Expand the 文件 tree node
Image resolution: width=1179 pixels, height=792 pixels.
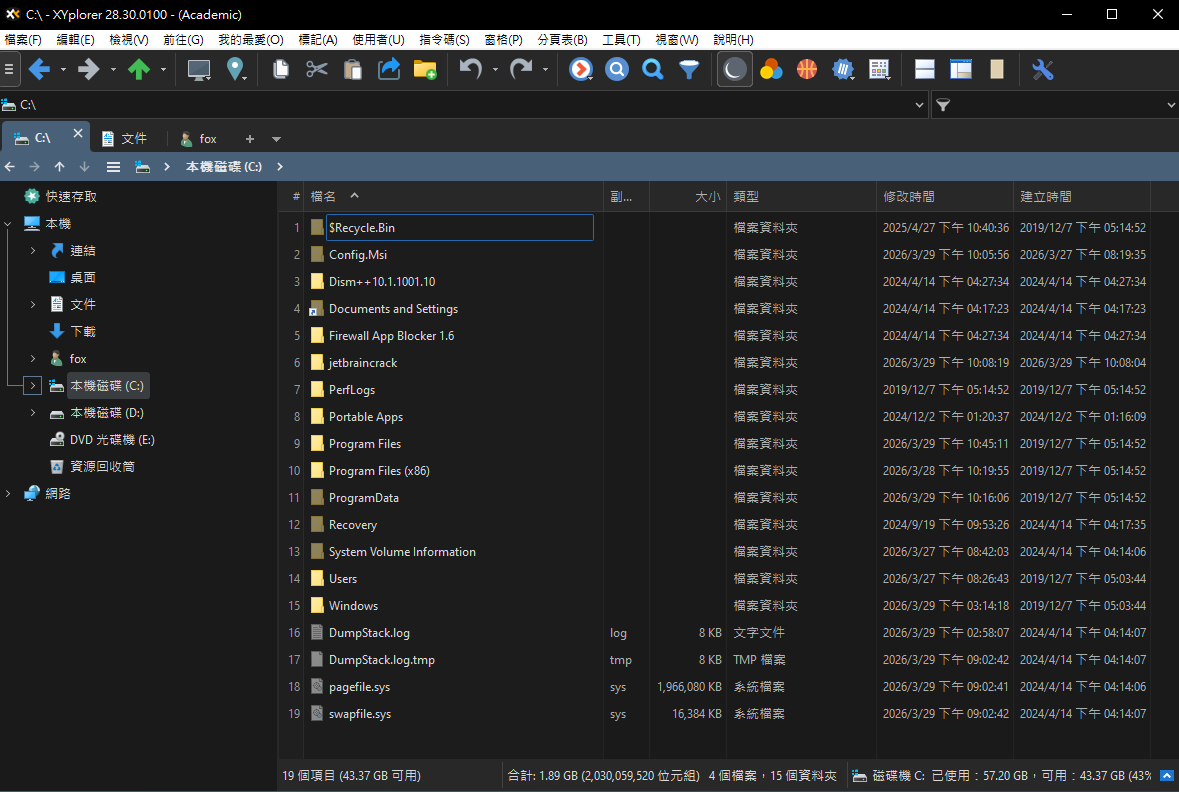click(x=33, y=305)
